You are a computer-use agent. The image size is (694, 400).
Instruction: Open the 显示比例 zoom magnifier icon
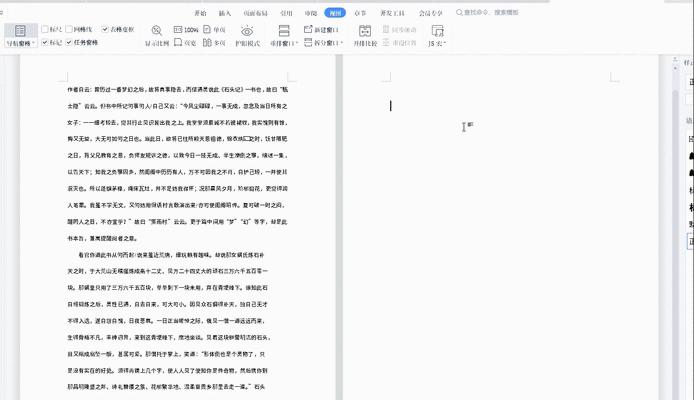[157, 31]
